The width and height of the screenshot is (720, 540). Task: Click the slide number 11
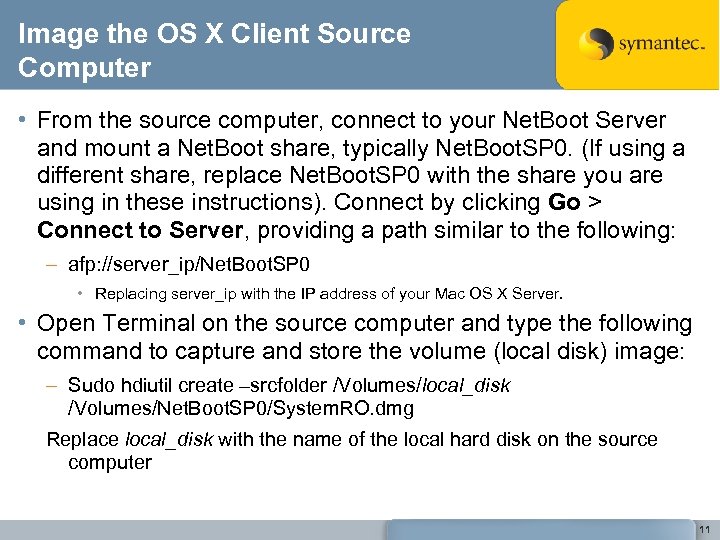pyautogui.click(x=704, y=529)
